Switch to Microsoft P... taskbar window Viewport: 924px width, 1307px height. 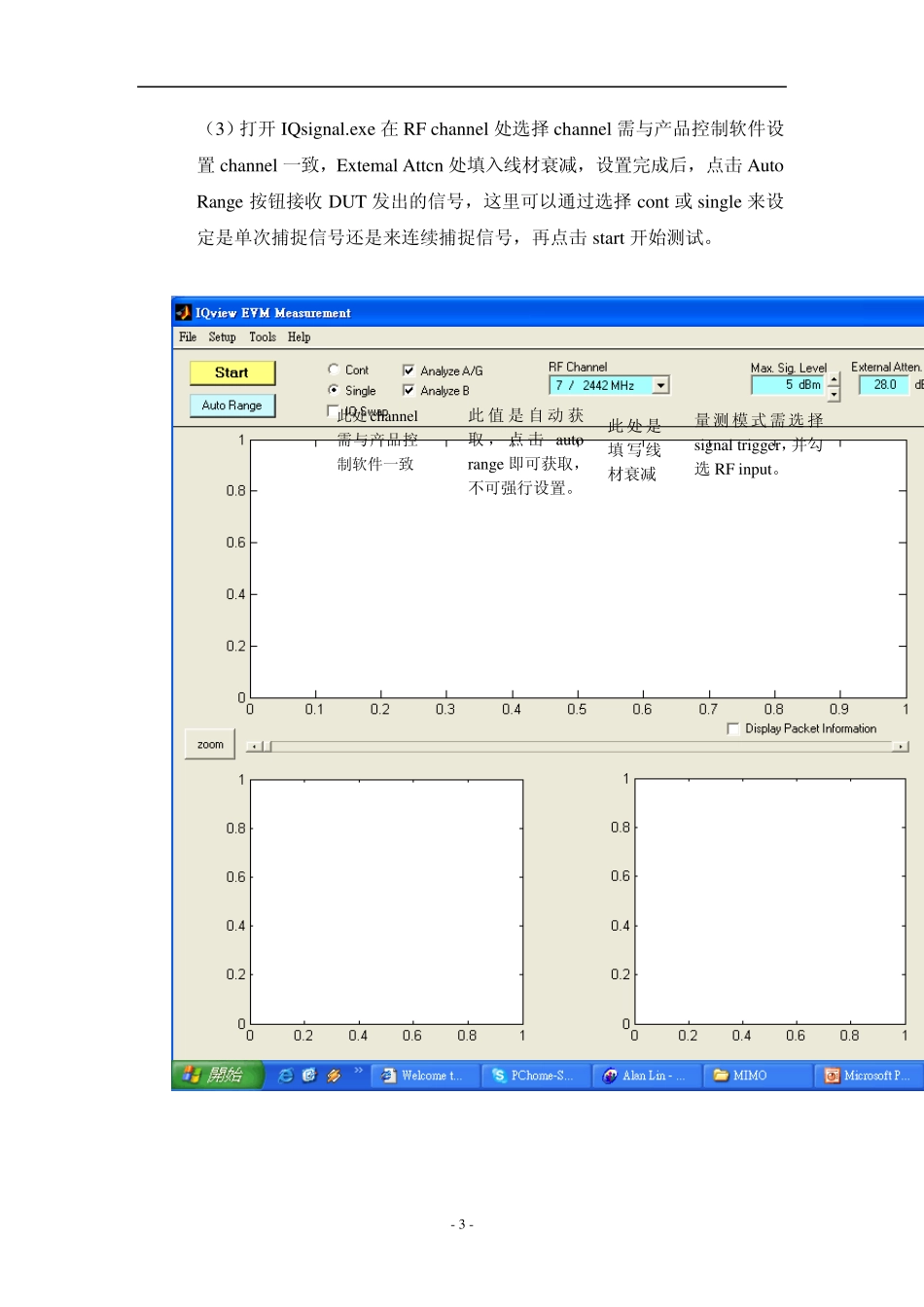coord(869,1075)
